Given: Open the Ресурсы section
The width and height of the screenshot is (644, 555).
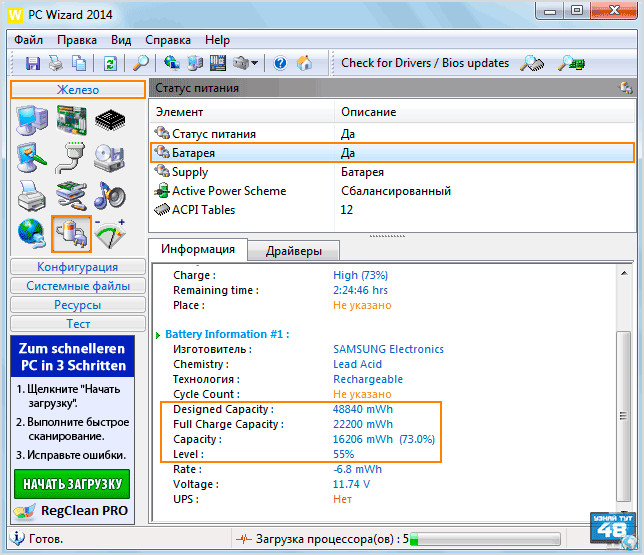Looking at the screenshot, I should [78, 304].
